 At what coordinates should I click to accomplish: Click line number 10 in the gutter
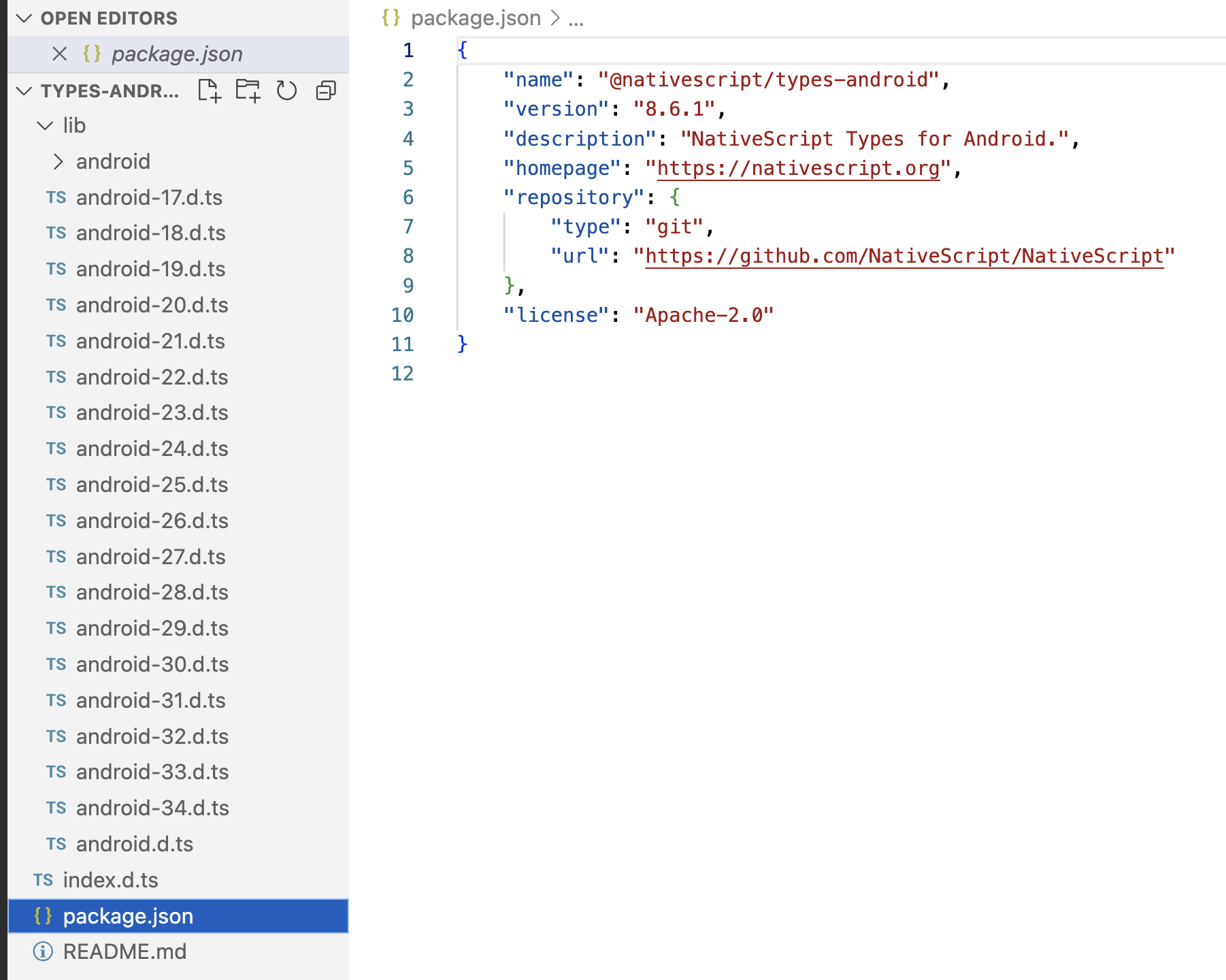click(x=402, y=315)
